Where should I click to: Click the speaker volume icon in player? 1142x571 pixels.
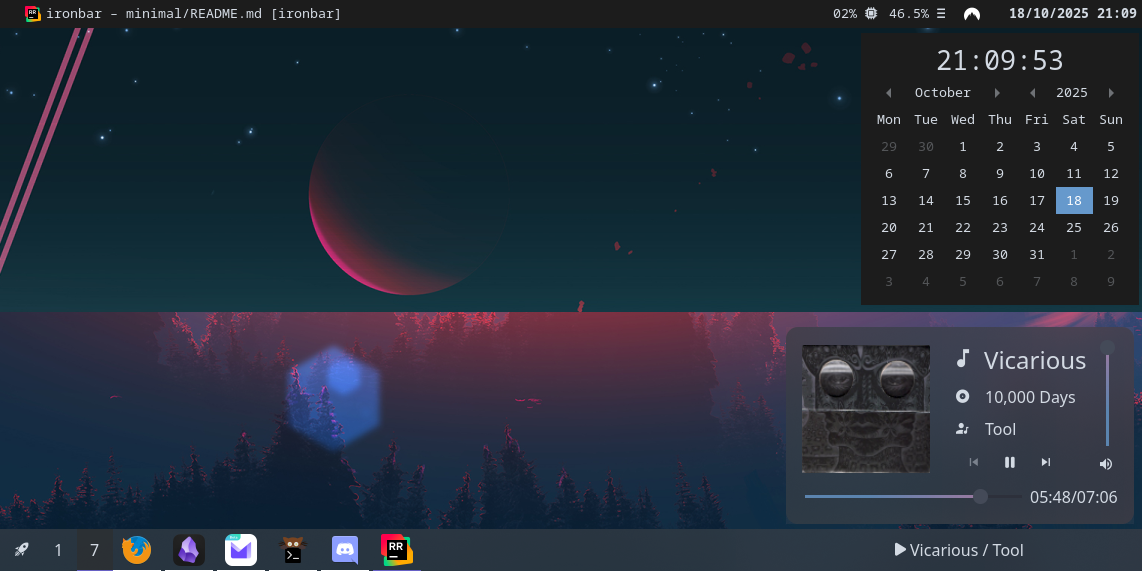1106,464
